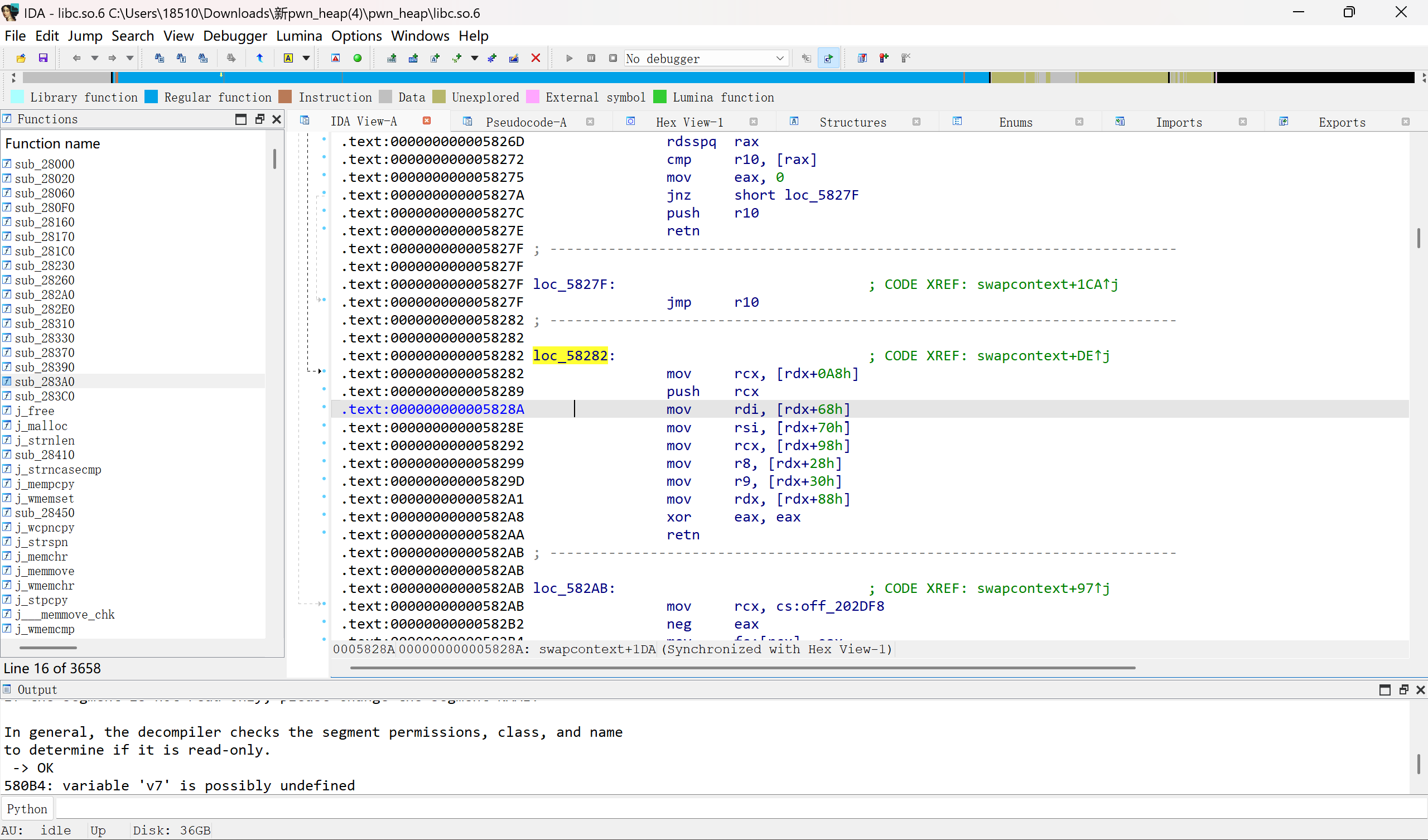Image resolution: width=1428 pixels, height=840 pixels.
Task: Close the Functions panel
Action: tap(277, 119)
